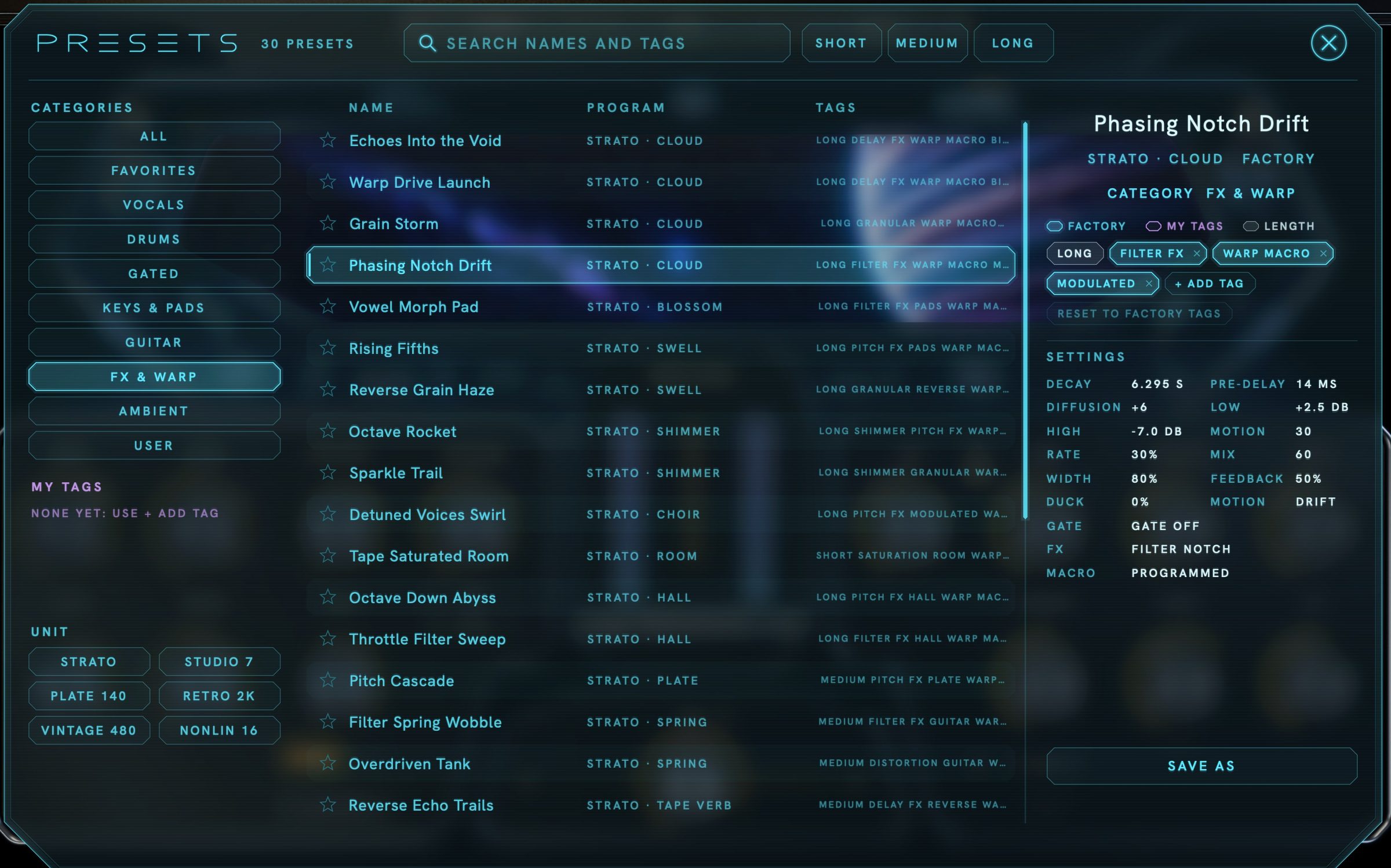
Task: Click the GATE OFF setting value
Action: 1166,526
